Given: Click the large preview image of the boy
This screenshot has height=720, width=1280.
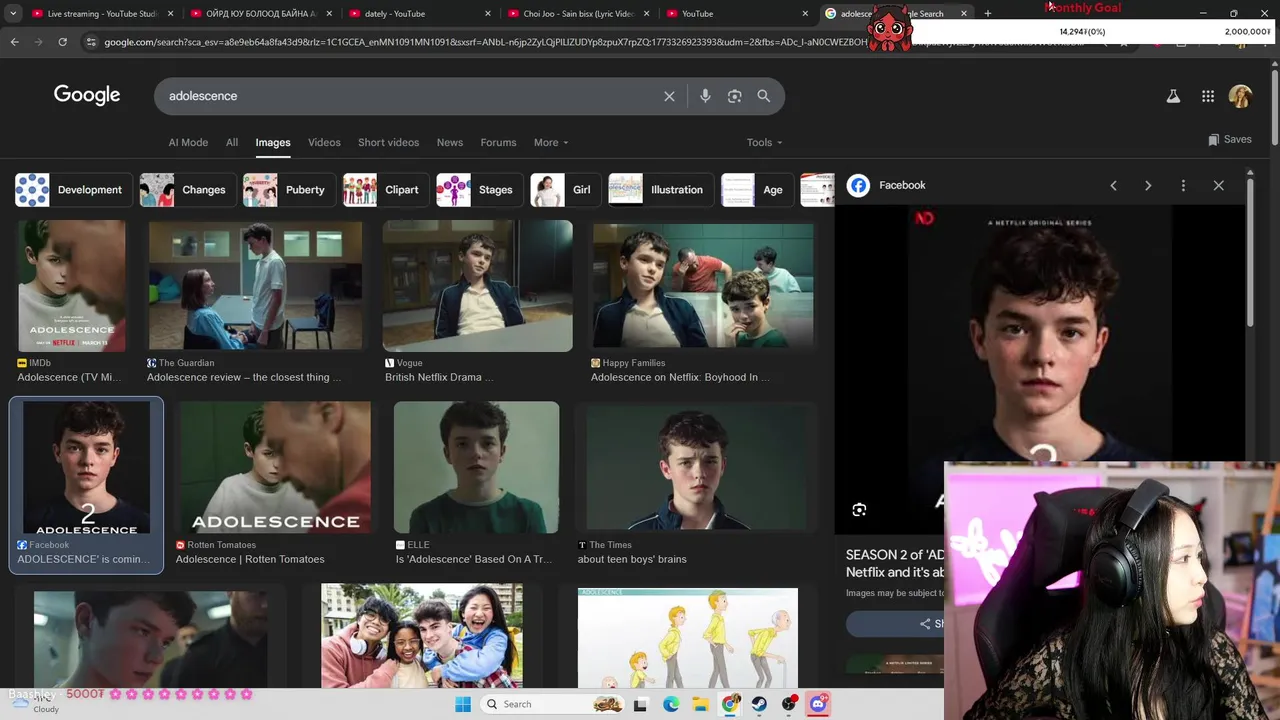Looking at the screenshot, I should point(1040,335).
